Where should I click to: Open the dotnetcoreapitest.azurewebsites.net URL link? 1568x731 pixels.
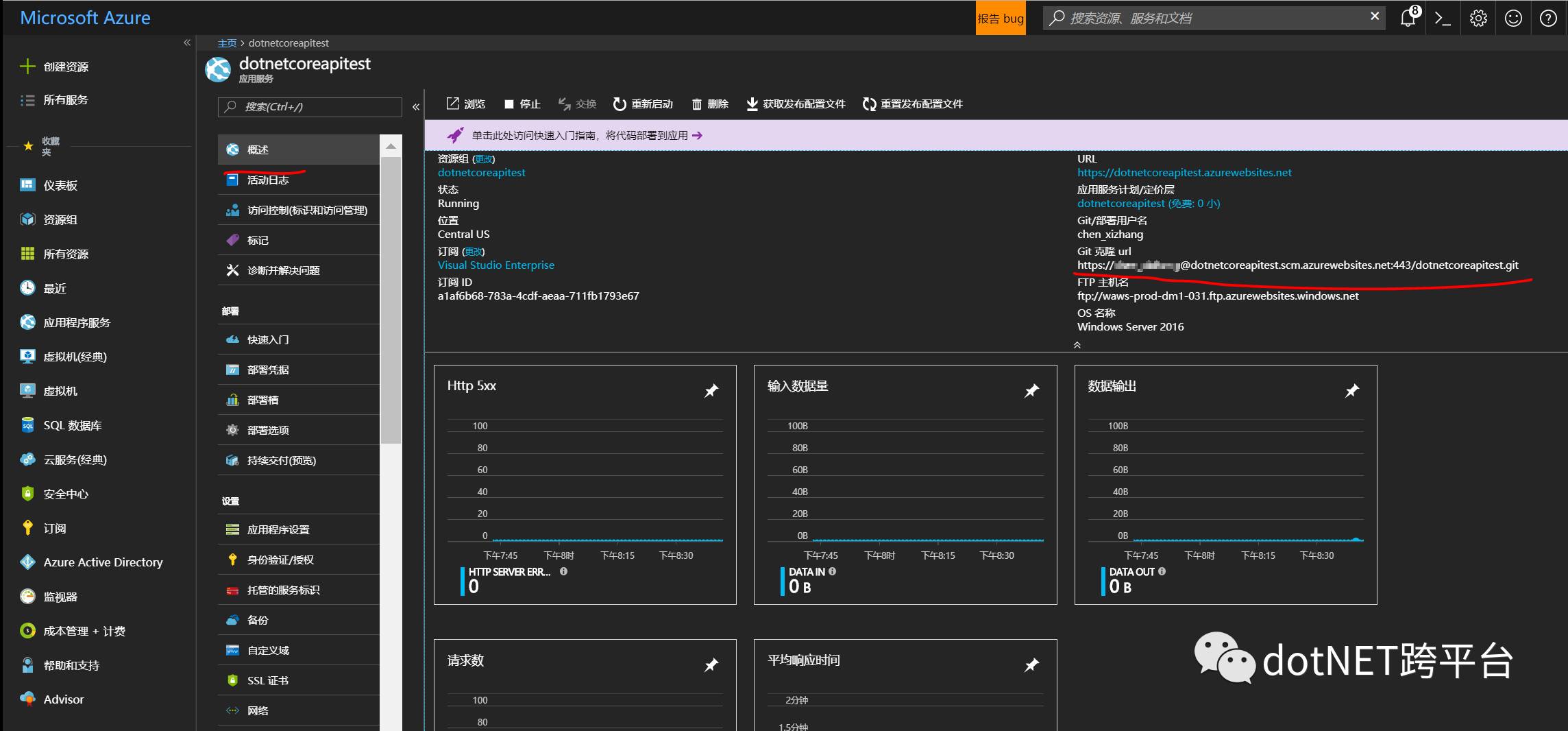coord(1184,173)
